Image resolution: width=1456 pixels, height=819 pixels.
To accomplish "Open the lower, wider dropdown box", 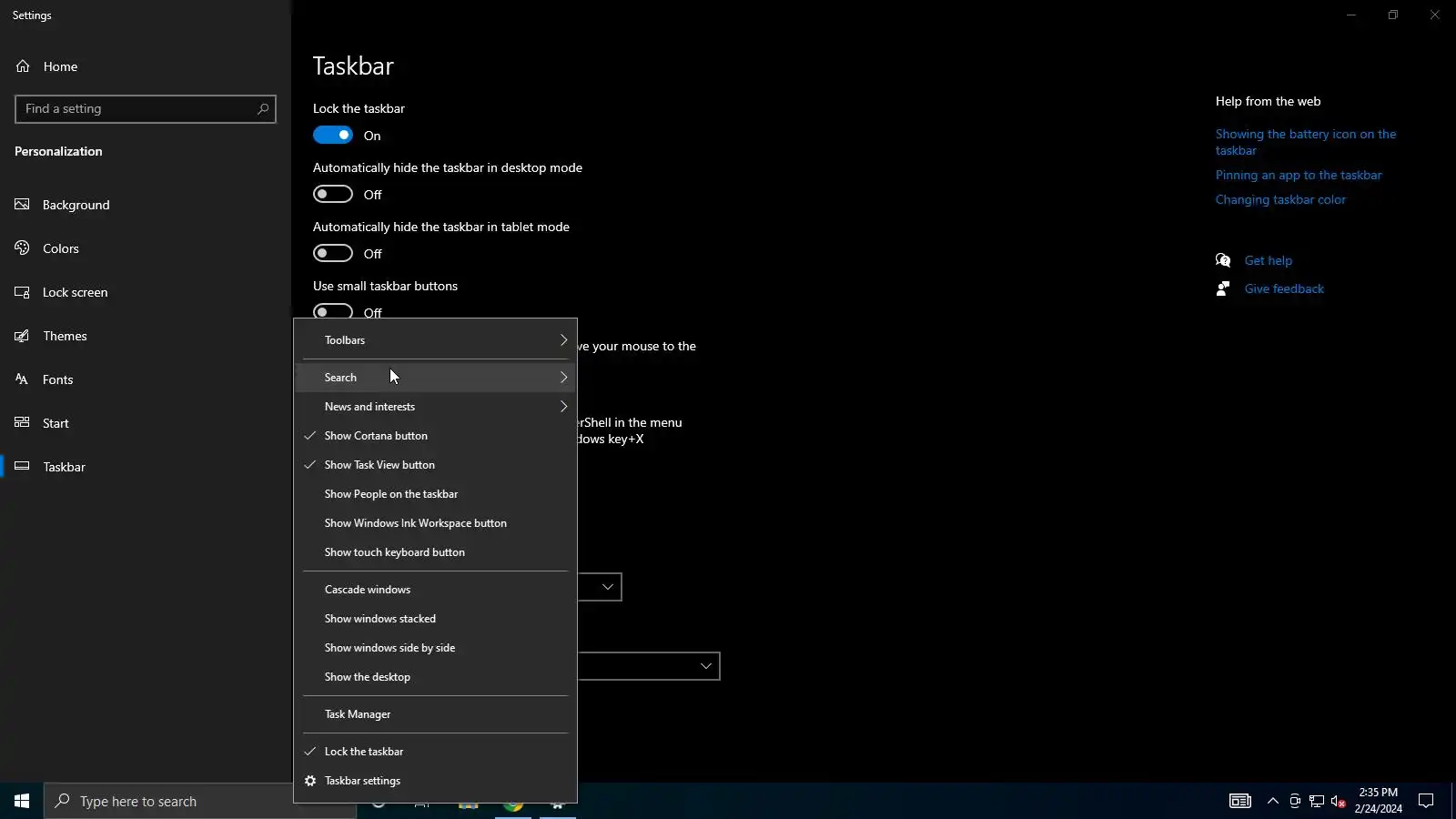I will click(649, 666).
